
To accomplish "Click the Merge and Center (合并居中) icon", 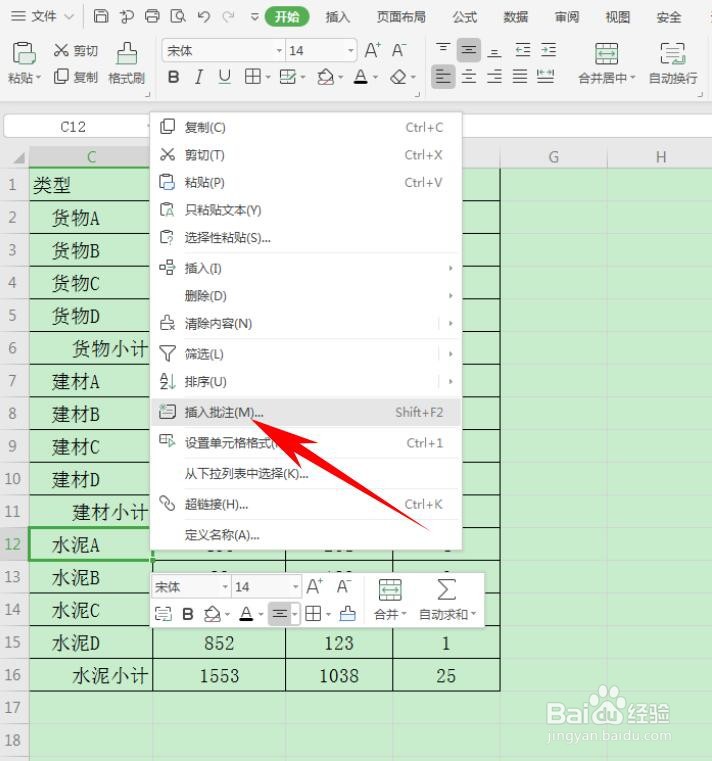I will [x=607, y=53].
